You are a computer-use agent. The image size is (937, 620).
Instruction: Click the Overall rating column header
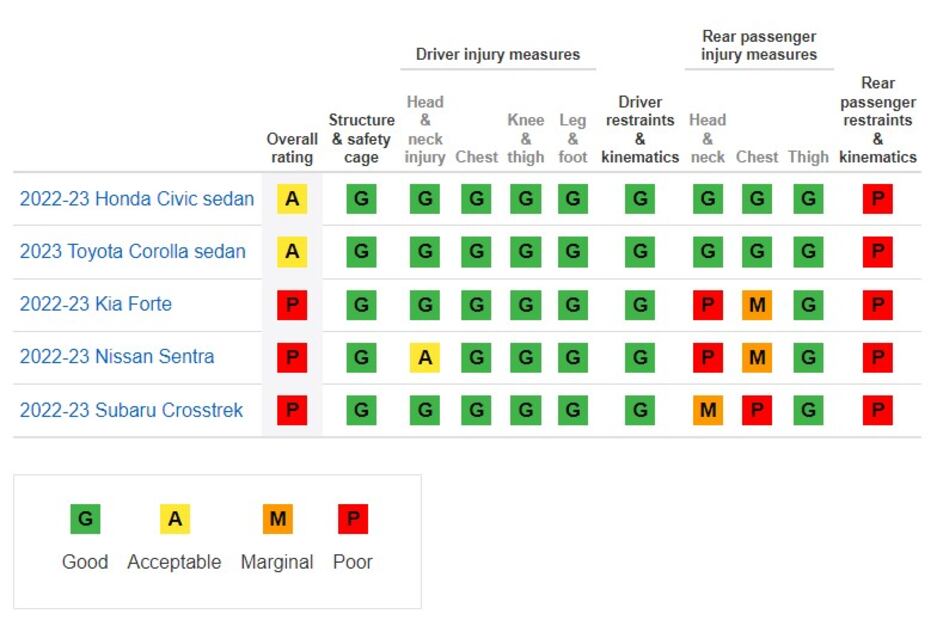click(292, 148)
